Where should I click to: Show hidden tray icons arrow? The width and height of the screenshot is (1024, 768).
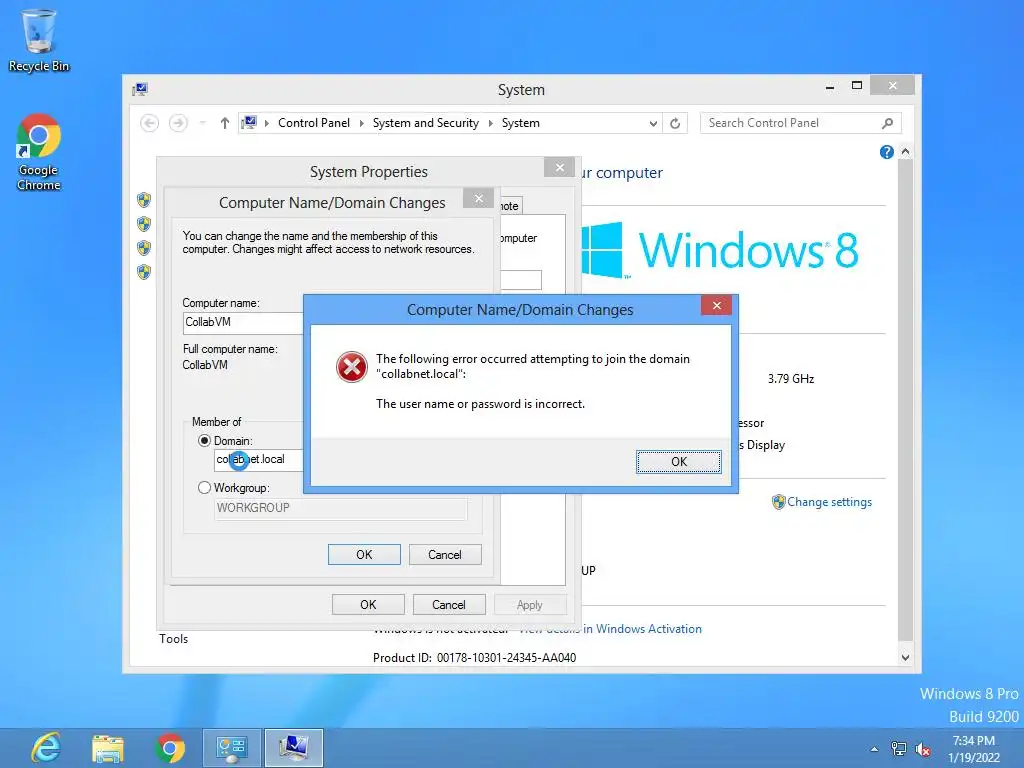pyautogui.click(x=874, y=749)
